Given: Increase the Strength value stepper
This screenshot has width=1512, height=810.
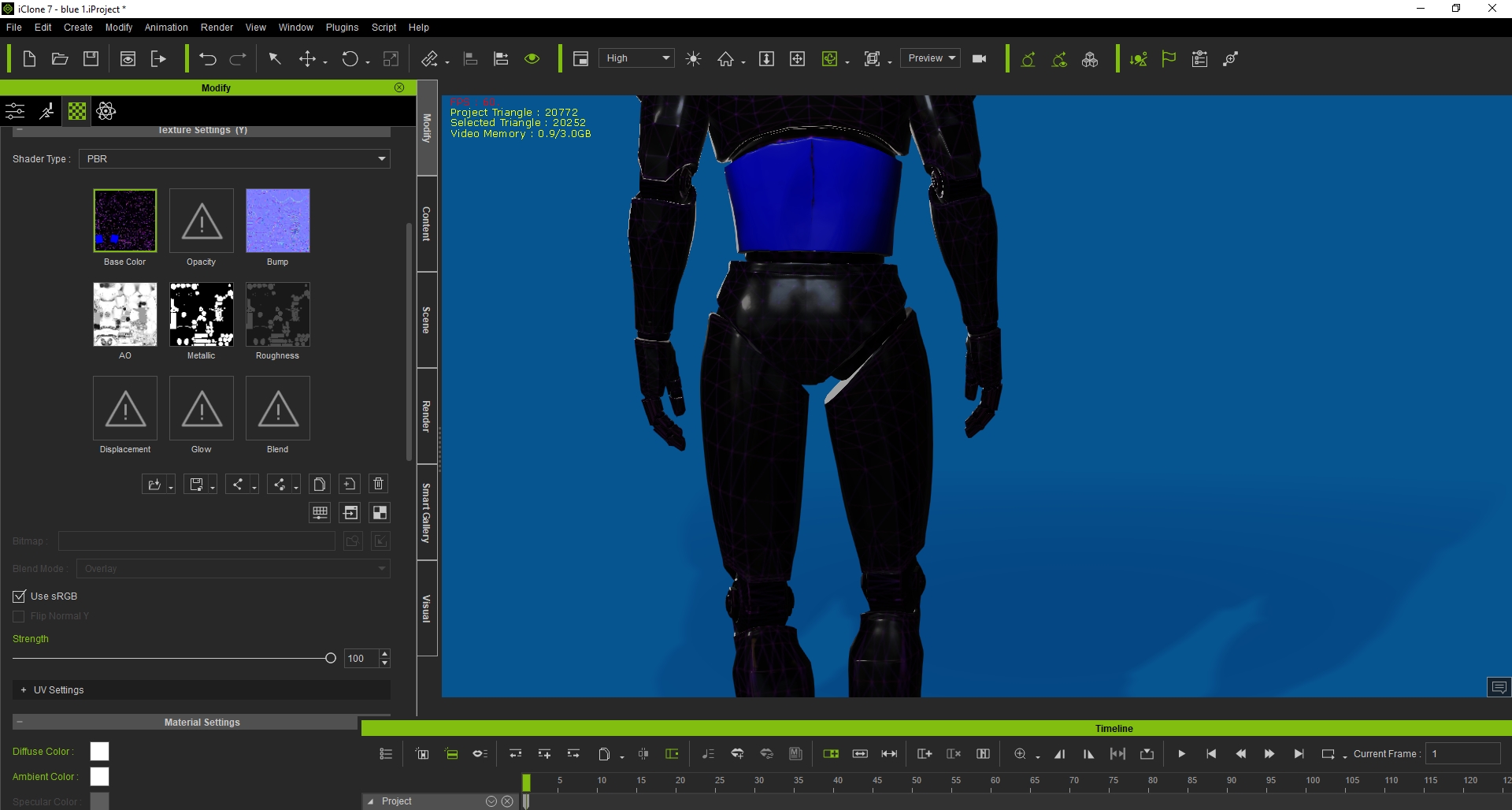Looking at the screenshot, I should click(x=384, y=653).
